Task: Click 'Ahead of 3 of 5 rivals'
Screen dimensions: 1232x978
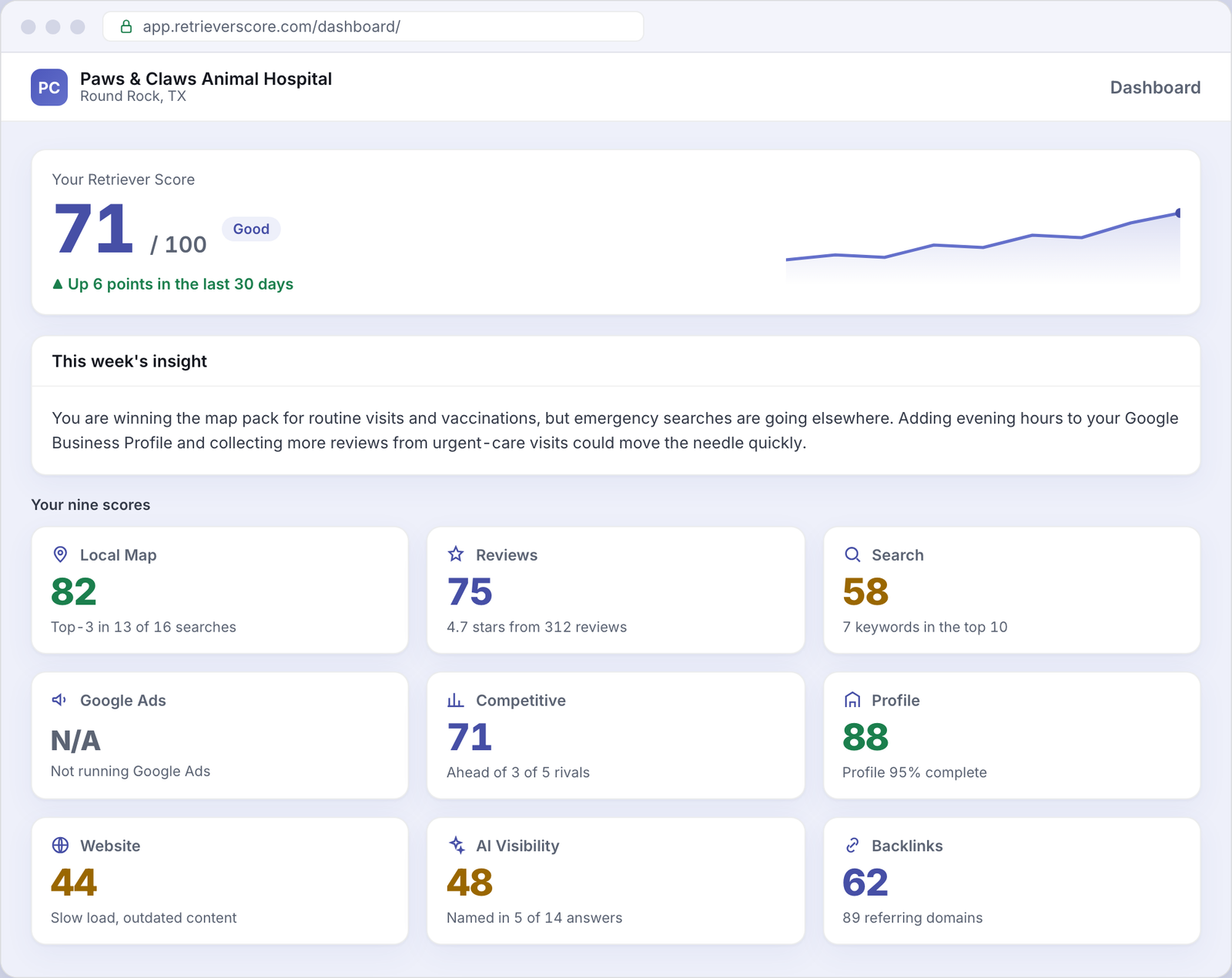Action: click(518, 772)
